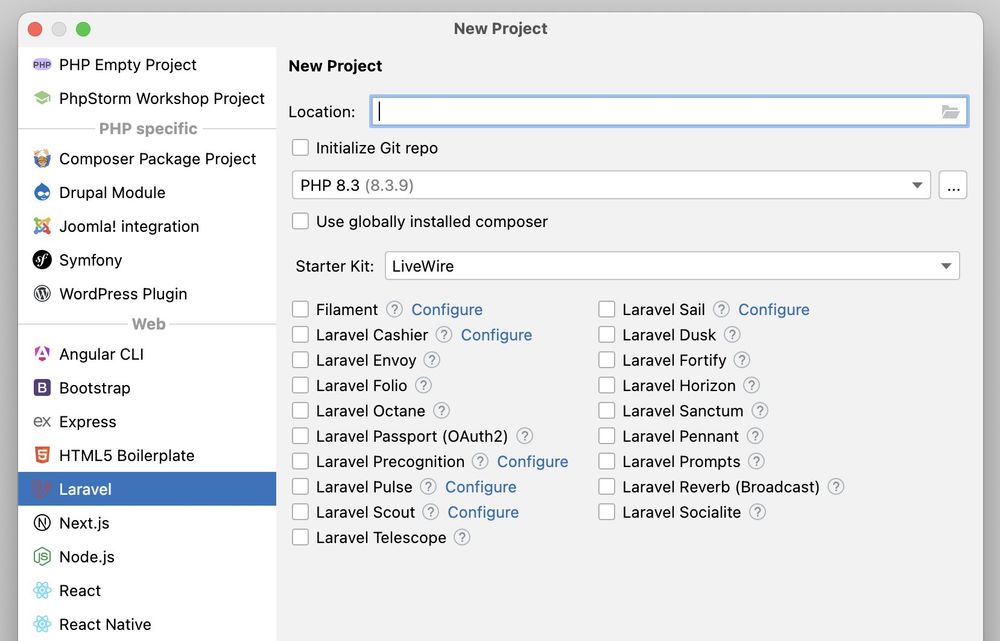1000x641 pixels.
Task: Click the HTML5 Boilerplate shield icon
Action: [42, 455]
